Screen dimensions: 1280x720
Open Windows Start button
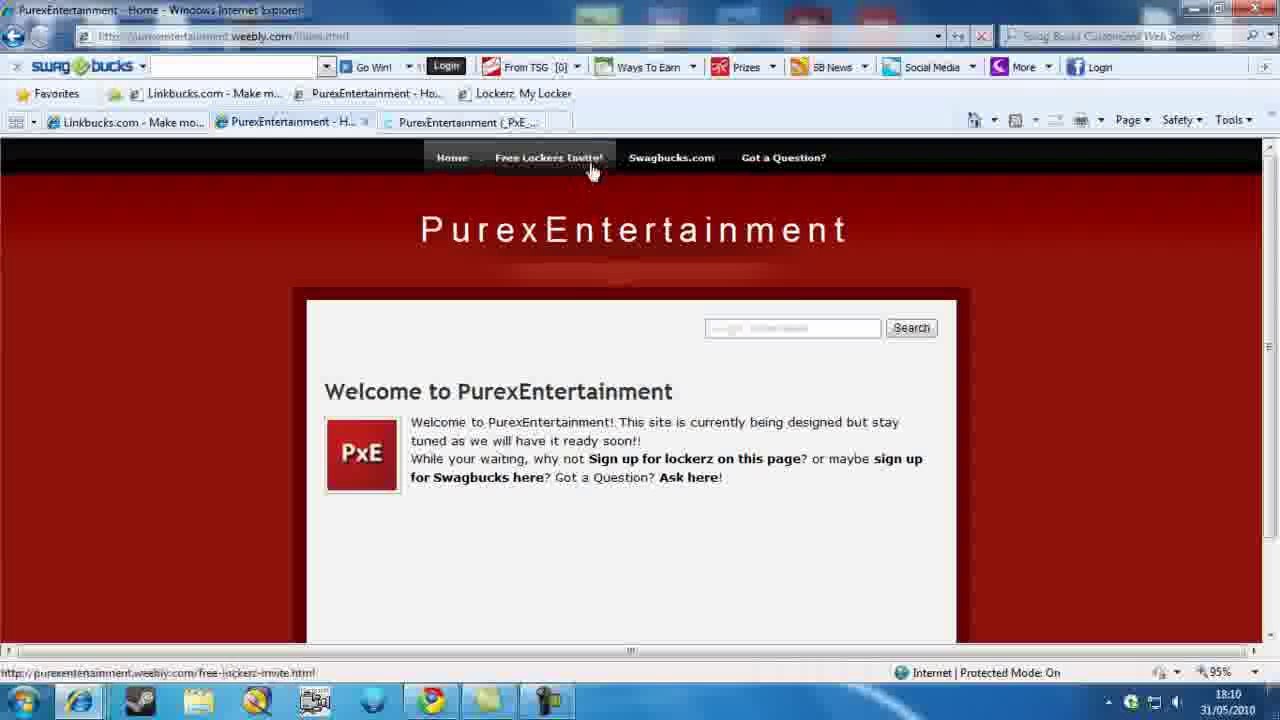click(23, 700)
